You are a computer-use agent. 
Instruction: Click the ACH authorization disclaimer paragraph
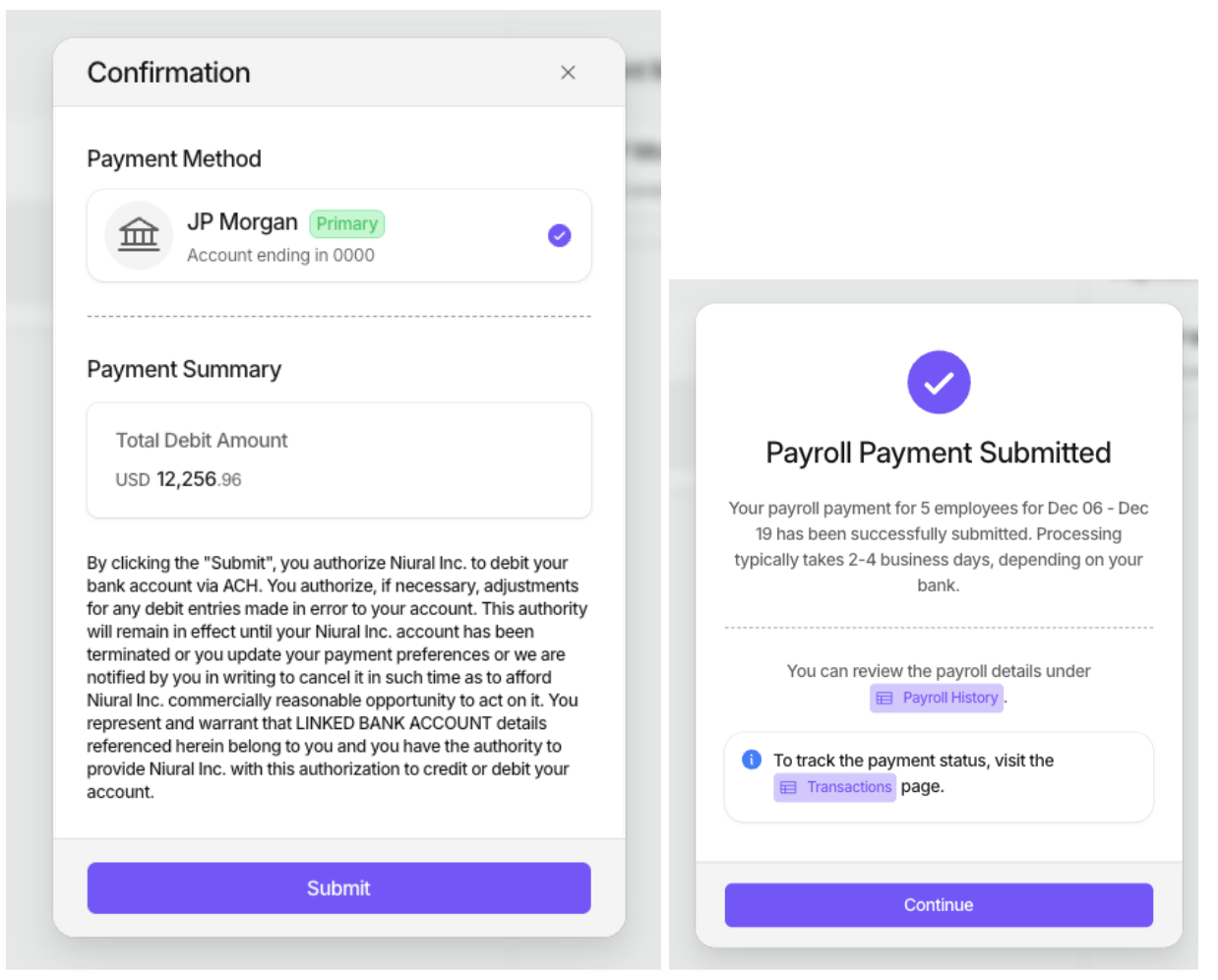[336, 677]
